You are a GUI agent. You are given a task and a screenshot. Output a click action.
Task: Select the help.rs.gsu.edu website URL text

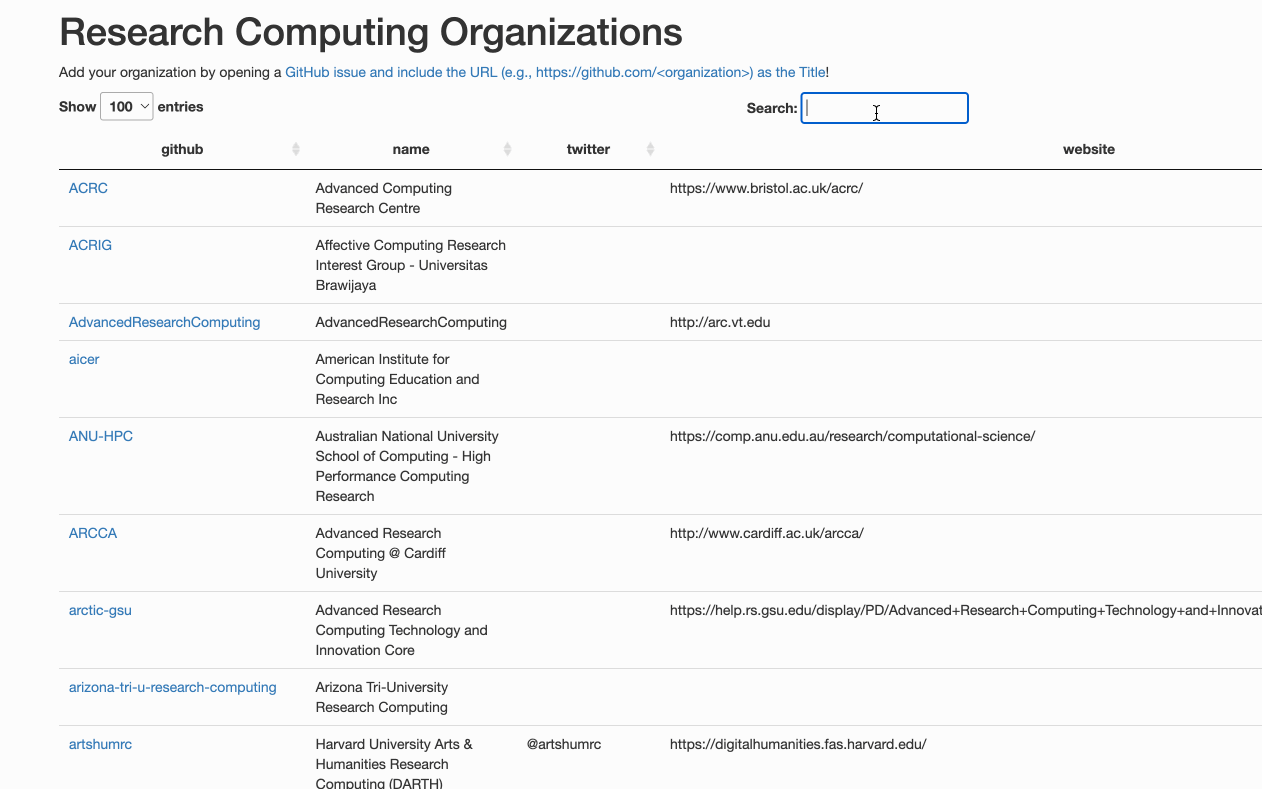(966, 610)
